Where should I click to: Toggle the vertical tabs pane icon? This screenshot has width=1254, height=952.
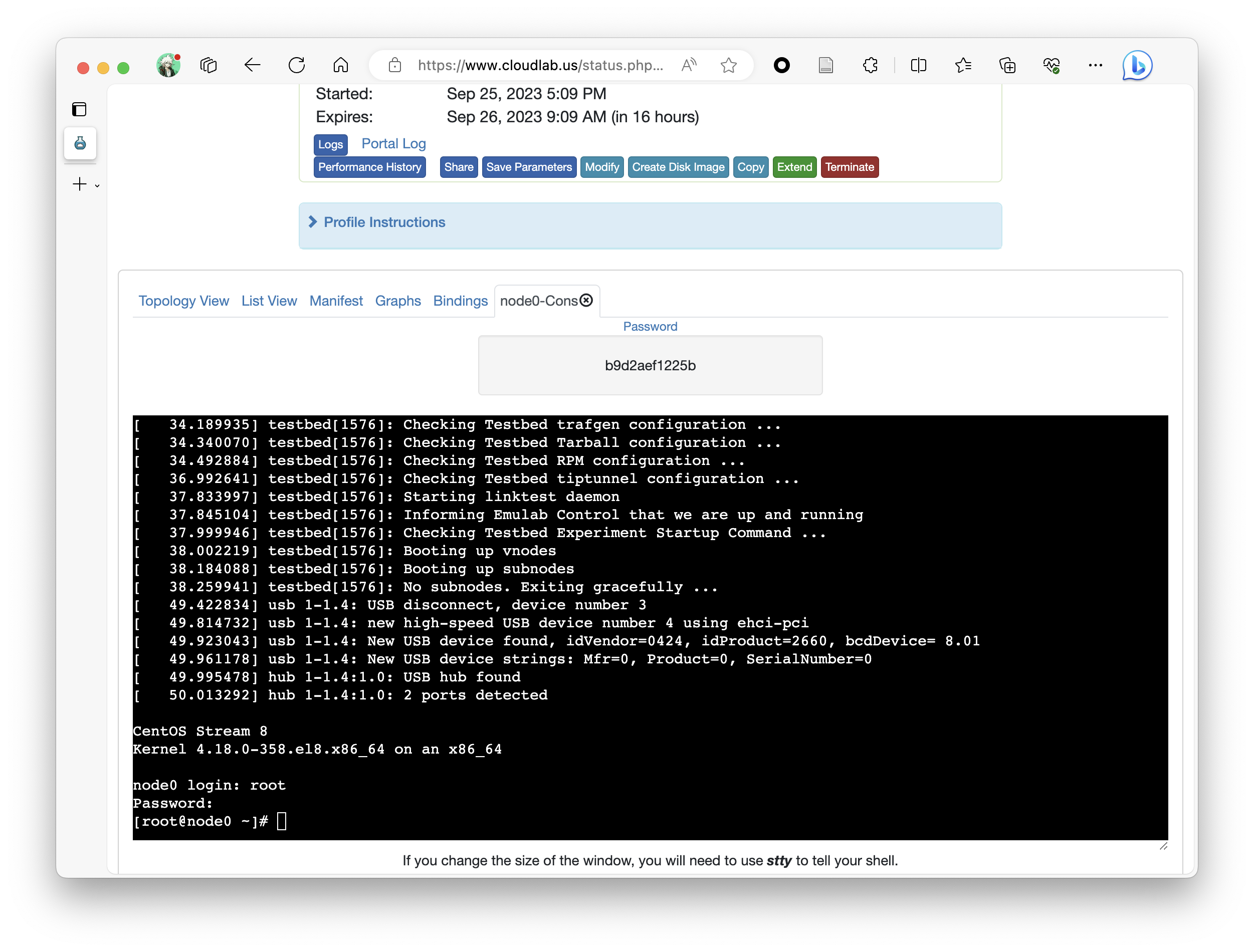point(79,109)
